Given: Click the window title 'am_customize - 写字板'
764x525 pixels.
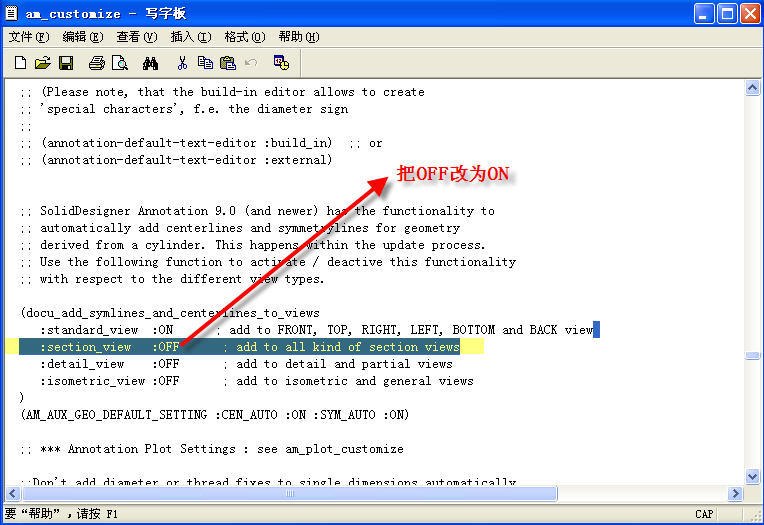Looking at the screenshot, I should [x=106, y=13].
